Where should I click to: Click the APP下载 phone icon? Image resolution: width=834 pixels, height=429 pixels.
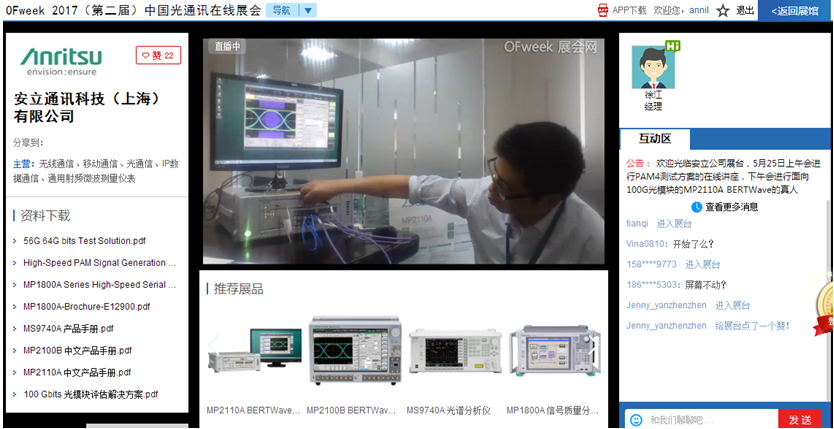pos(603,10)
